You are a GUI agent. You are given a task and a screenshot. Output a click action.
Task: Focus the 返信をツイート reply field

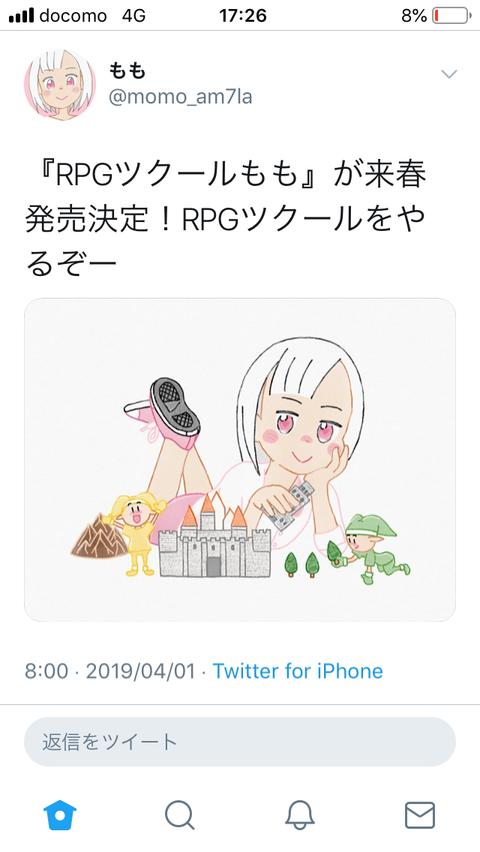240,742
